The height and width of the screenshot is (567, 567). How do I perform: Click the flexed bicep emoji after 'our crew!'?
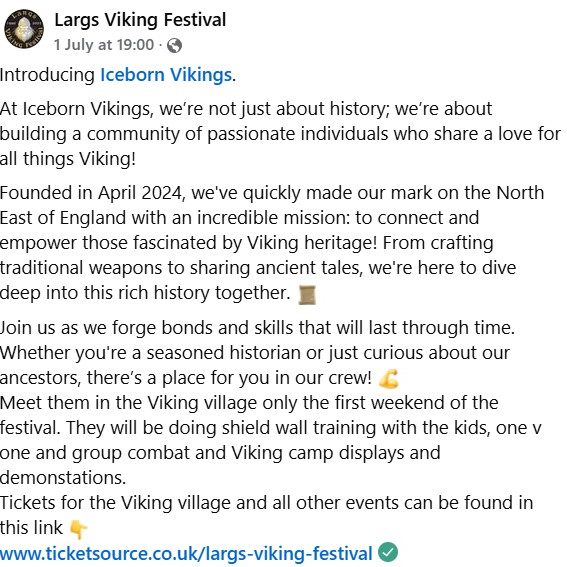[389, 379]
